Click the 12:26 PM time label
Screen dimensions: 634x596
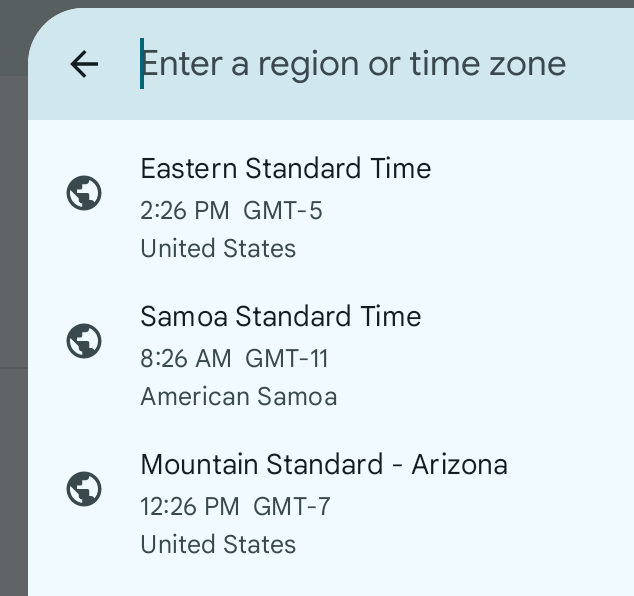point(190,507)
